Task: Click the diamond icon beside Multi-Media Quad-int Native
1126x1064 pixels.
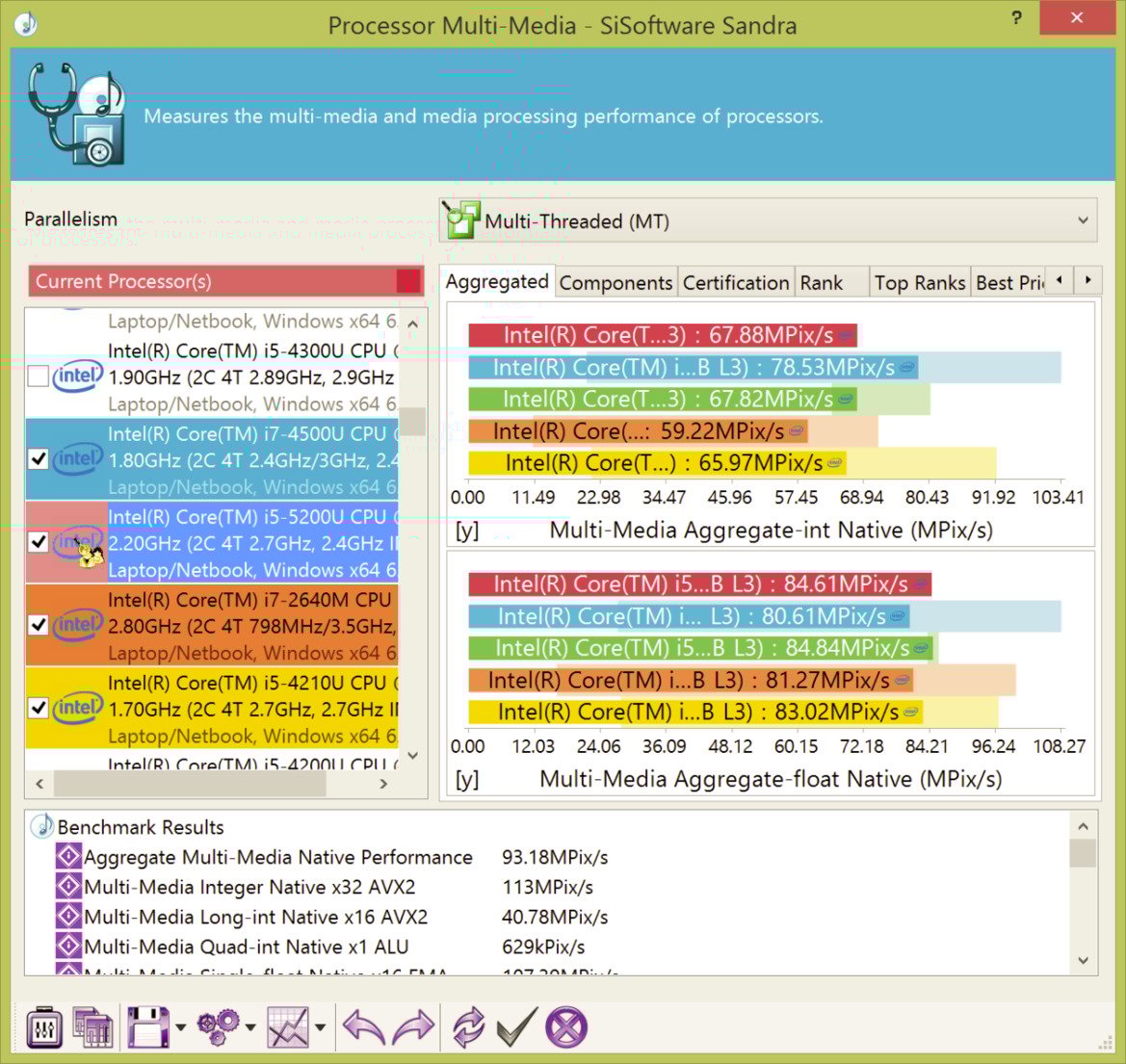Action: coord(68,947)
